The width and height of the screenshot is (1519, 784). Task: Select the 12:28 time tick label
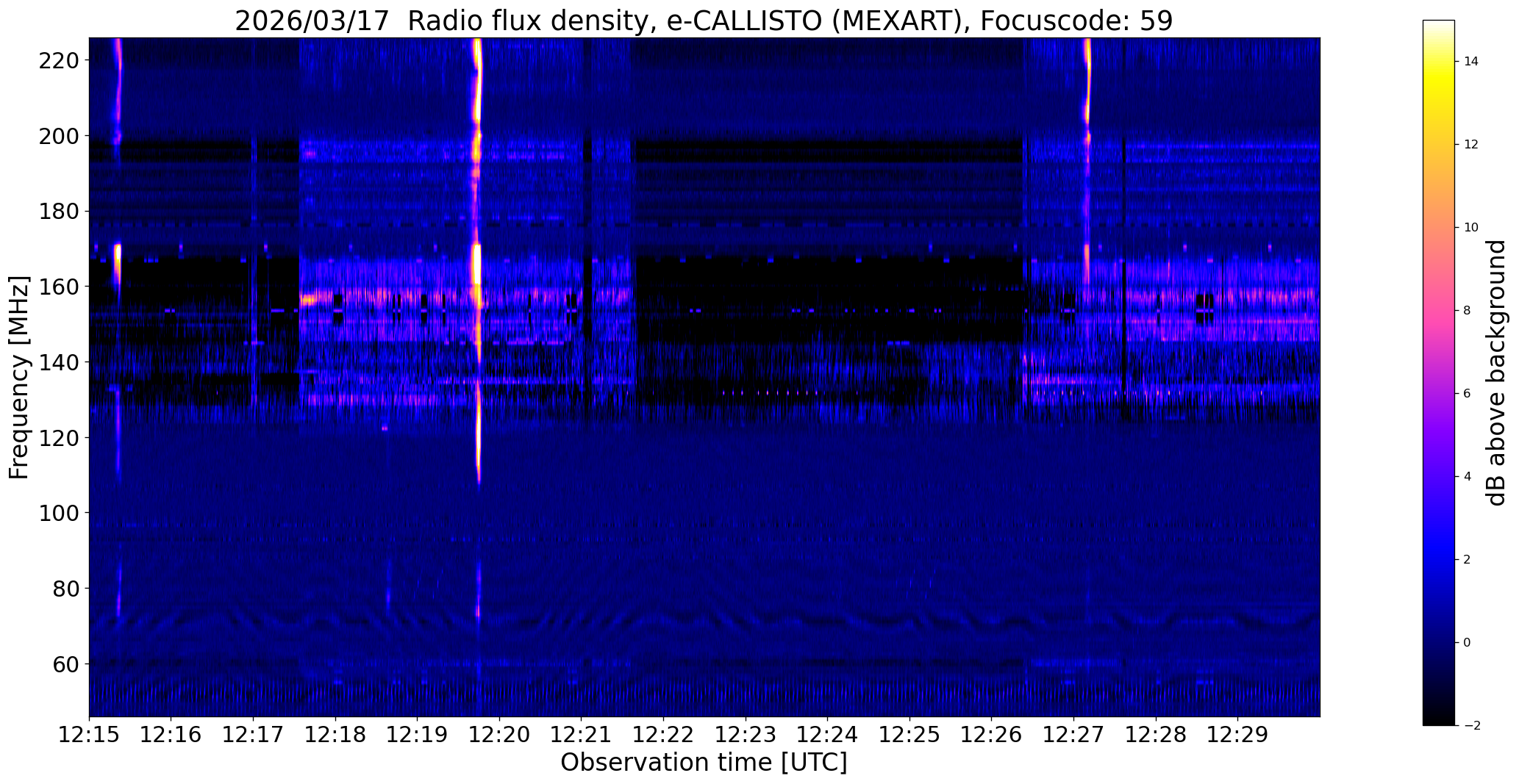[1156, 734]
